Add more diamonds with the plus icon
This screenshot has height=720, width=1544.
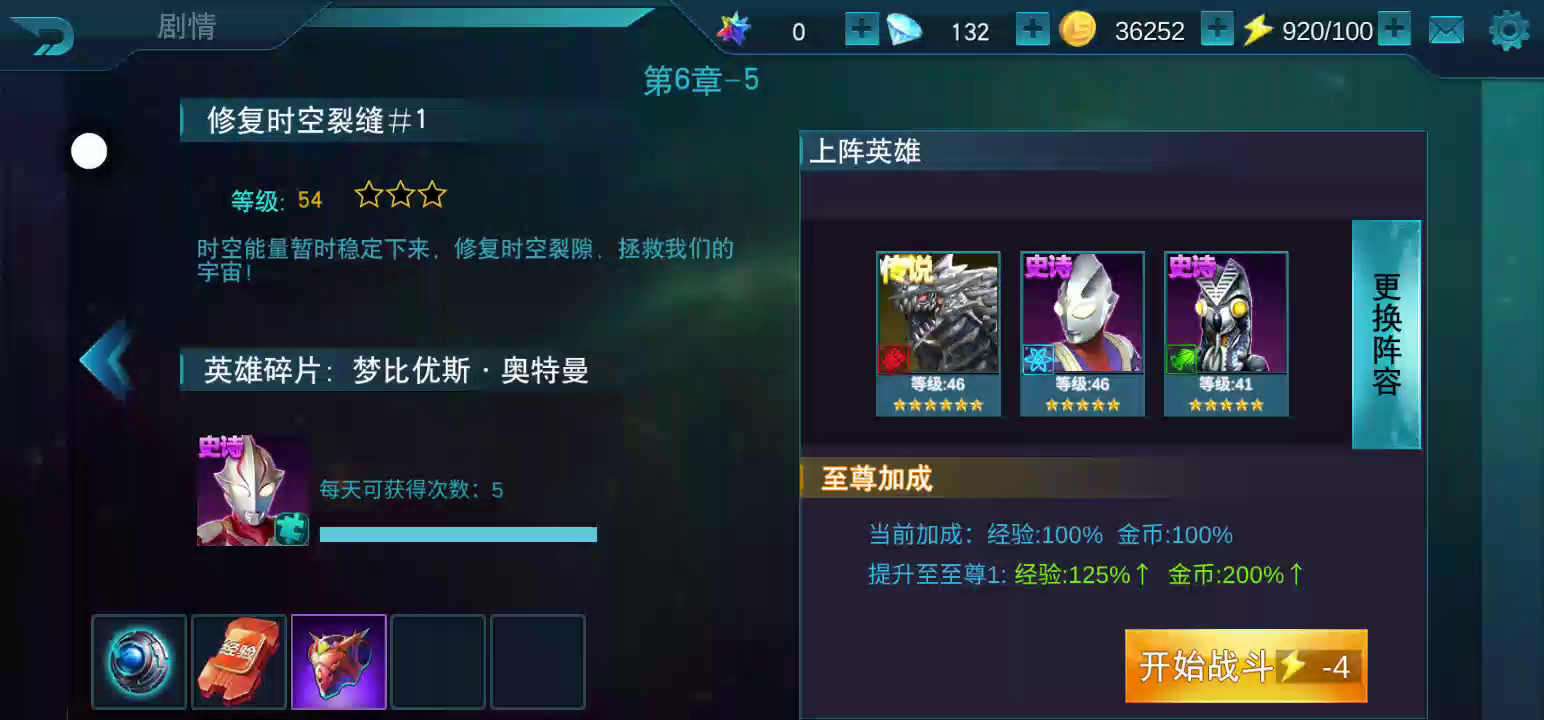pos(1032,30)
